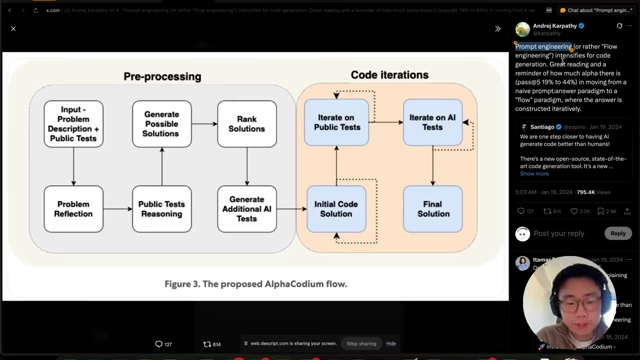Screen dimensions: 640x360
Task: Click the Reply button
Action: click(618, 233)
